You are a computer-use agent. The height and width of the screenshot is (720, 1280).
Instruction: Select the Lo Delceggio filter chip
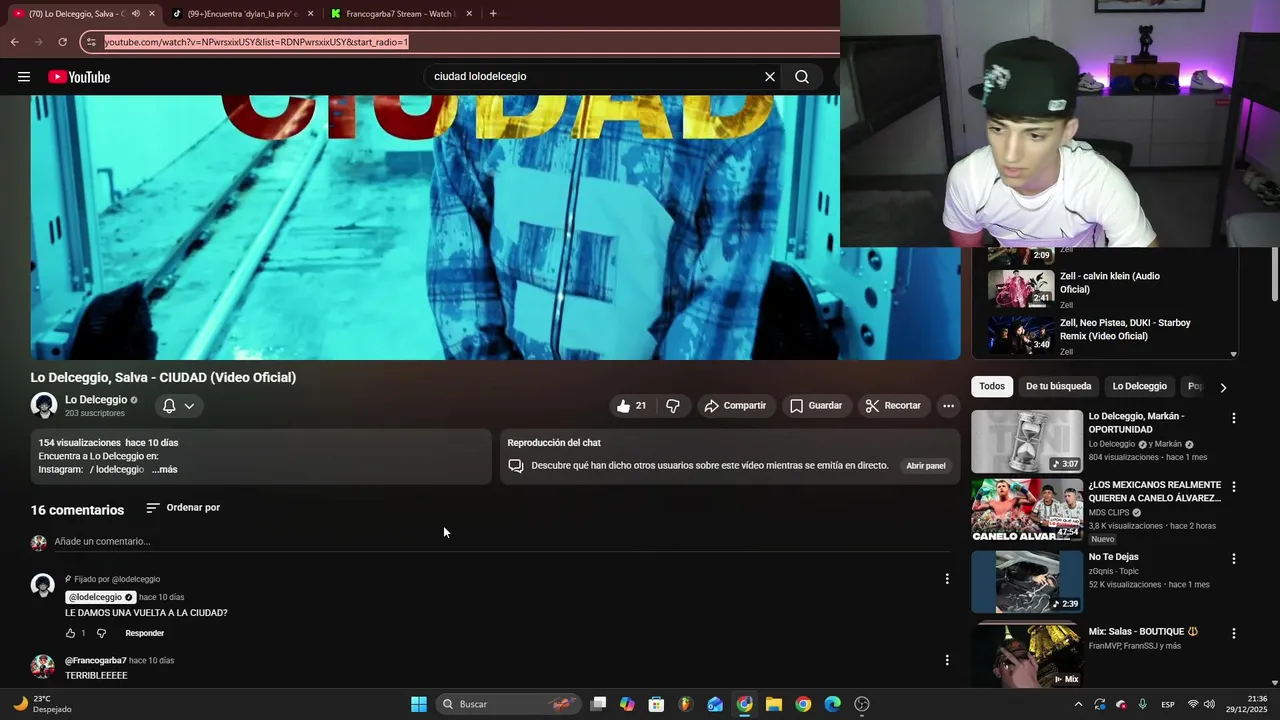(x=1139, y=386)
